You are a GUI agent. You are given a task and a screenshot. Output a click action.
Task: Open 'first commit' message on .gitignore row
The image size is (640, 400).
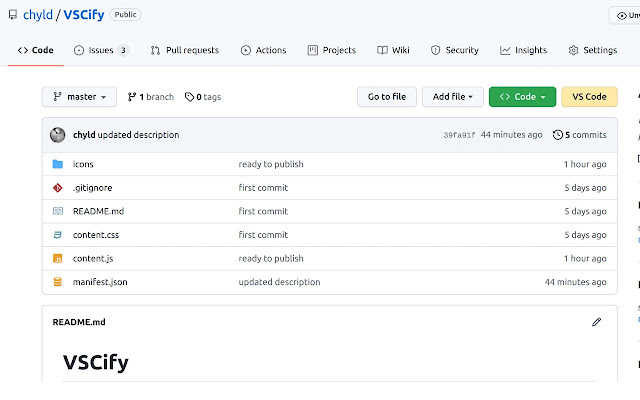tap(263, 188)
